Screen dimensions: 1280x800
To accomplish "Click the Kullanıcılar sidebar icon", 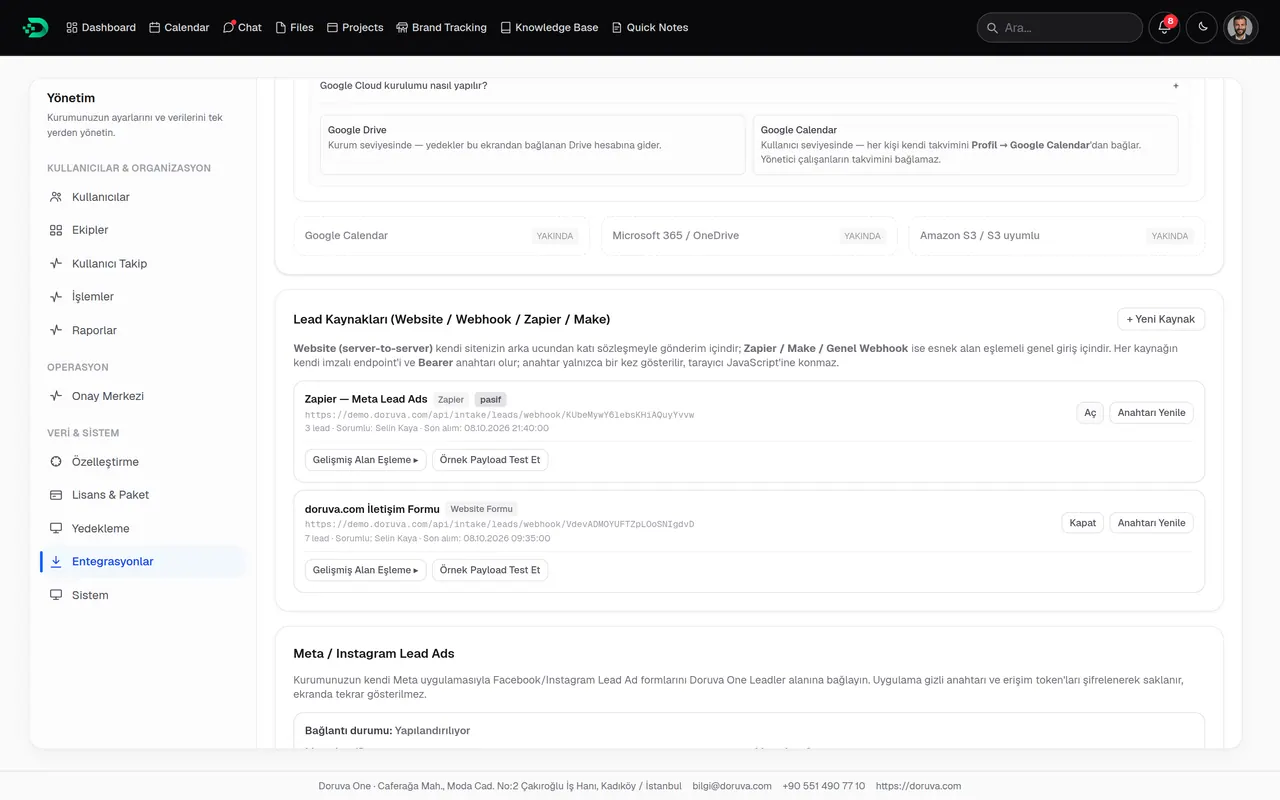I will point(56,197).
